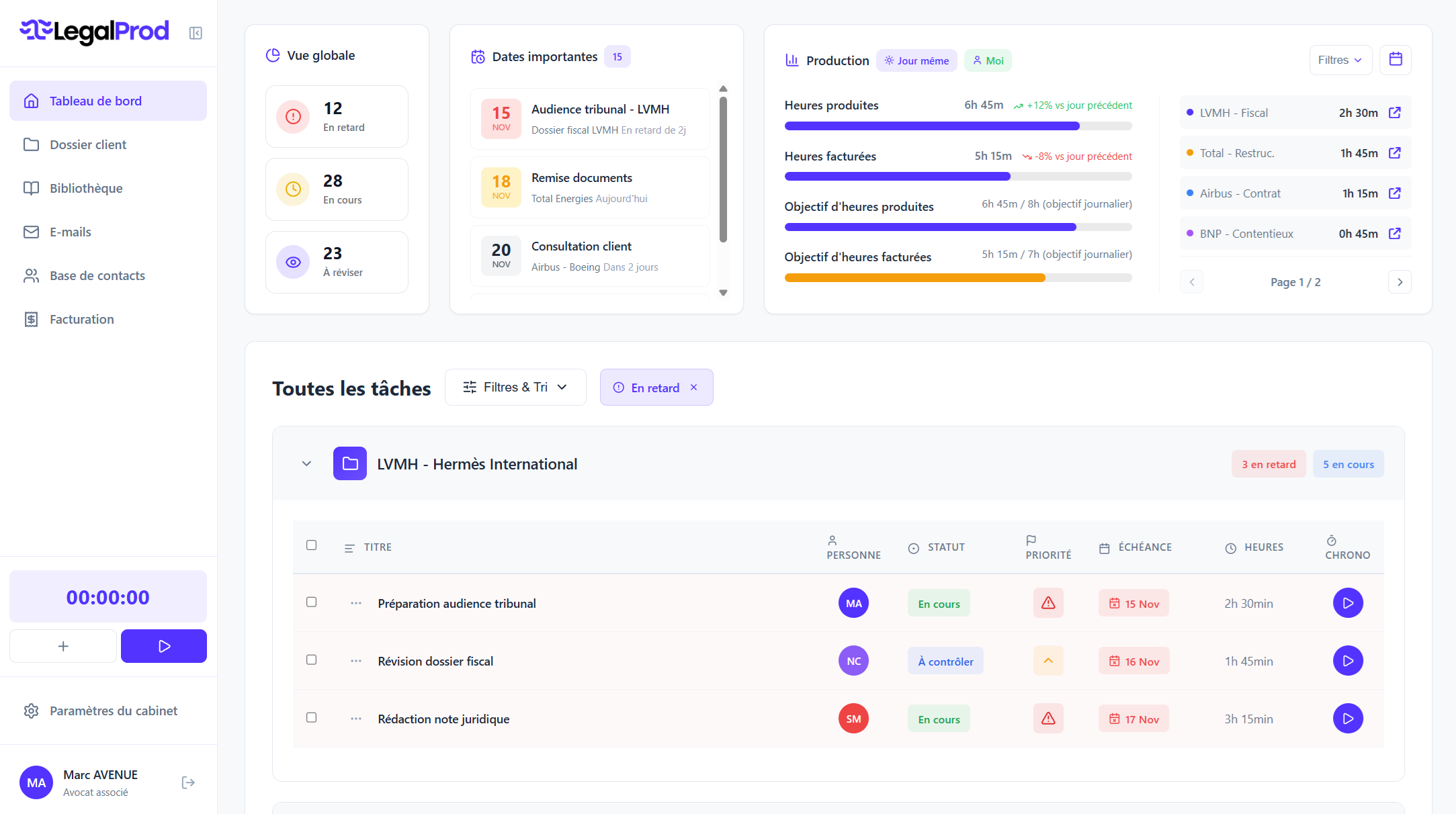1456x814 pixels.
Task: Open the Audience tribunal - LVMH date card
Action: [x=590, y=119]
